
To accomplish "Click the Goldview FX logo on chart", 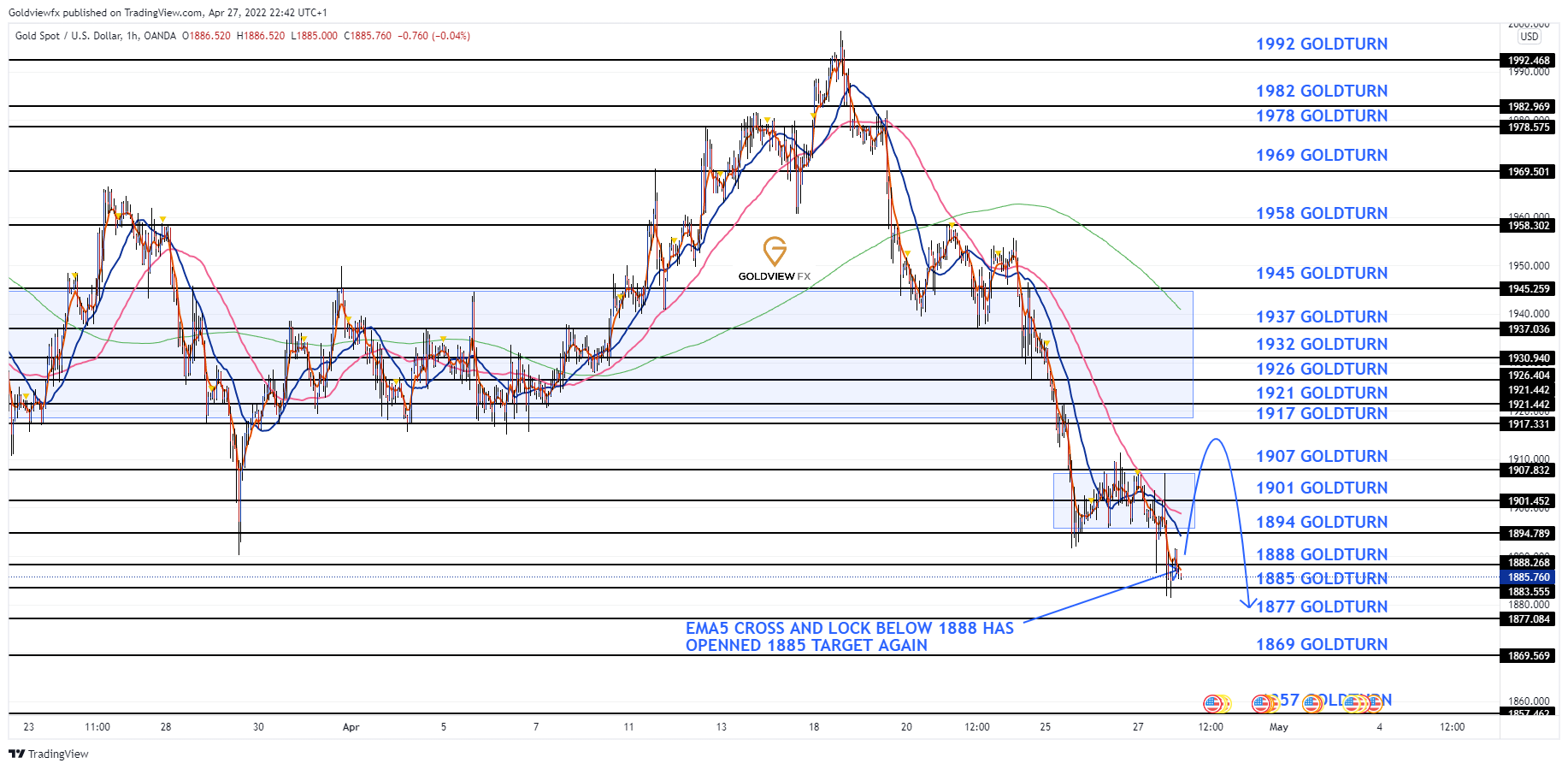I will pyautogui.click(x=775, y=259).
